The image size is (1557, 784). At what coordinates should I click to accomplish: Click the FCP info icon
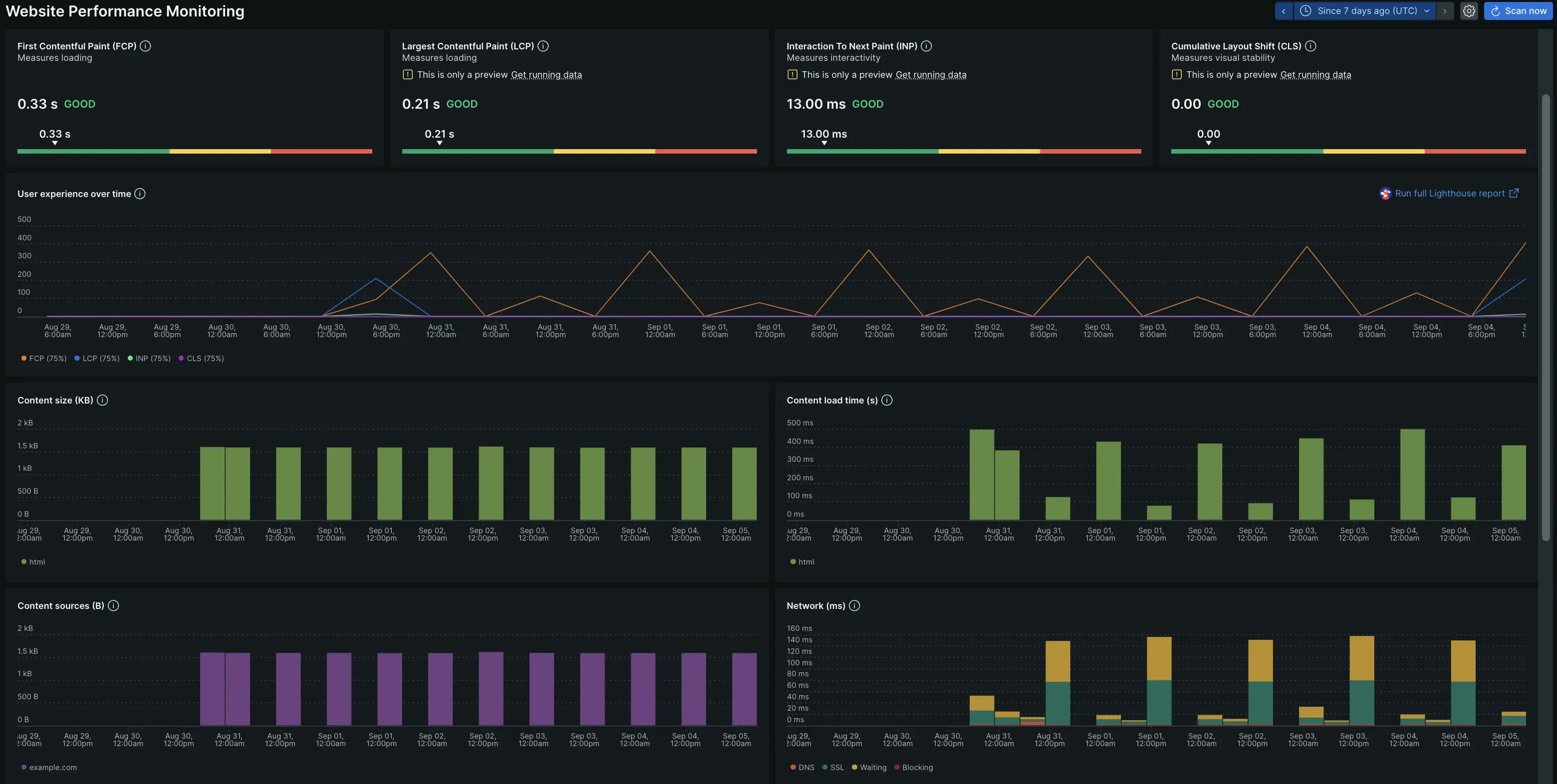[145, 46]
